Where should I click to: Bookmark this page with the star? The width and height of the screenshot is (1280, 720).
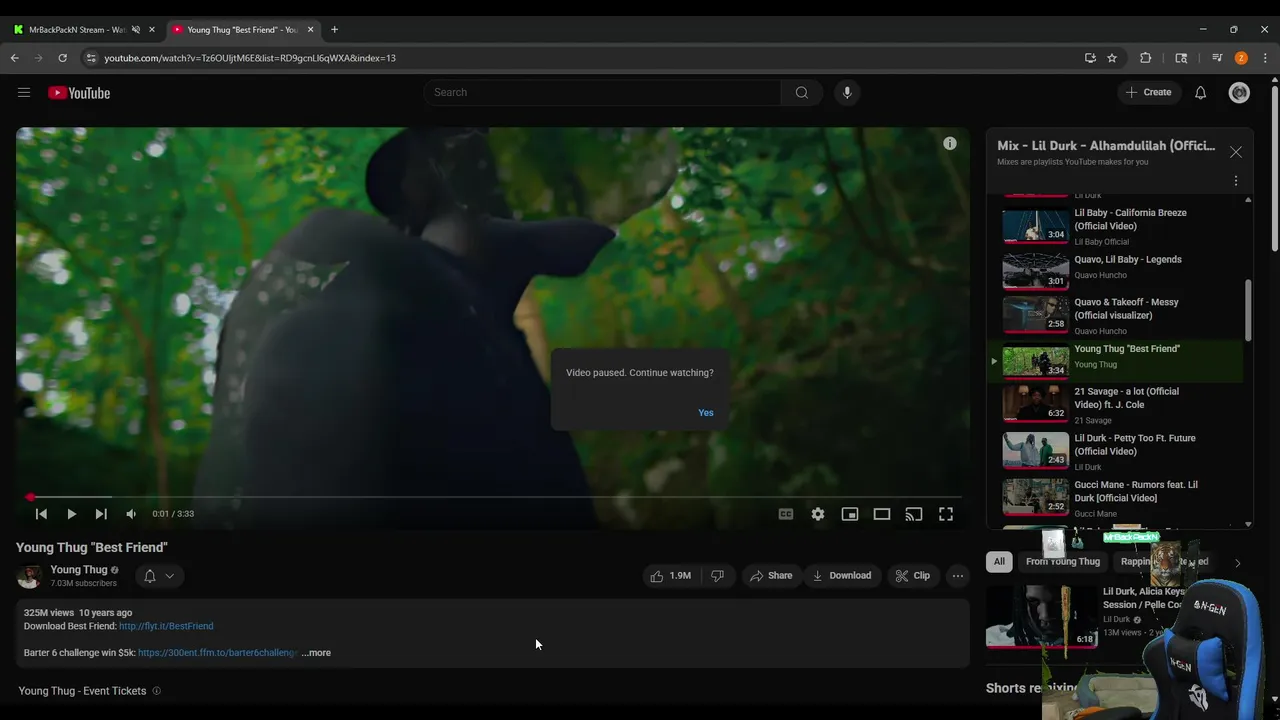click(x=1112, y=58)
